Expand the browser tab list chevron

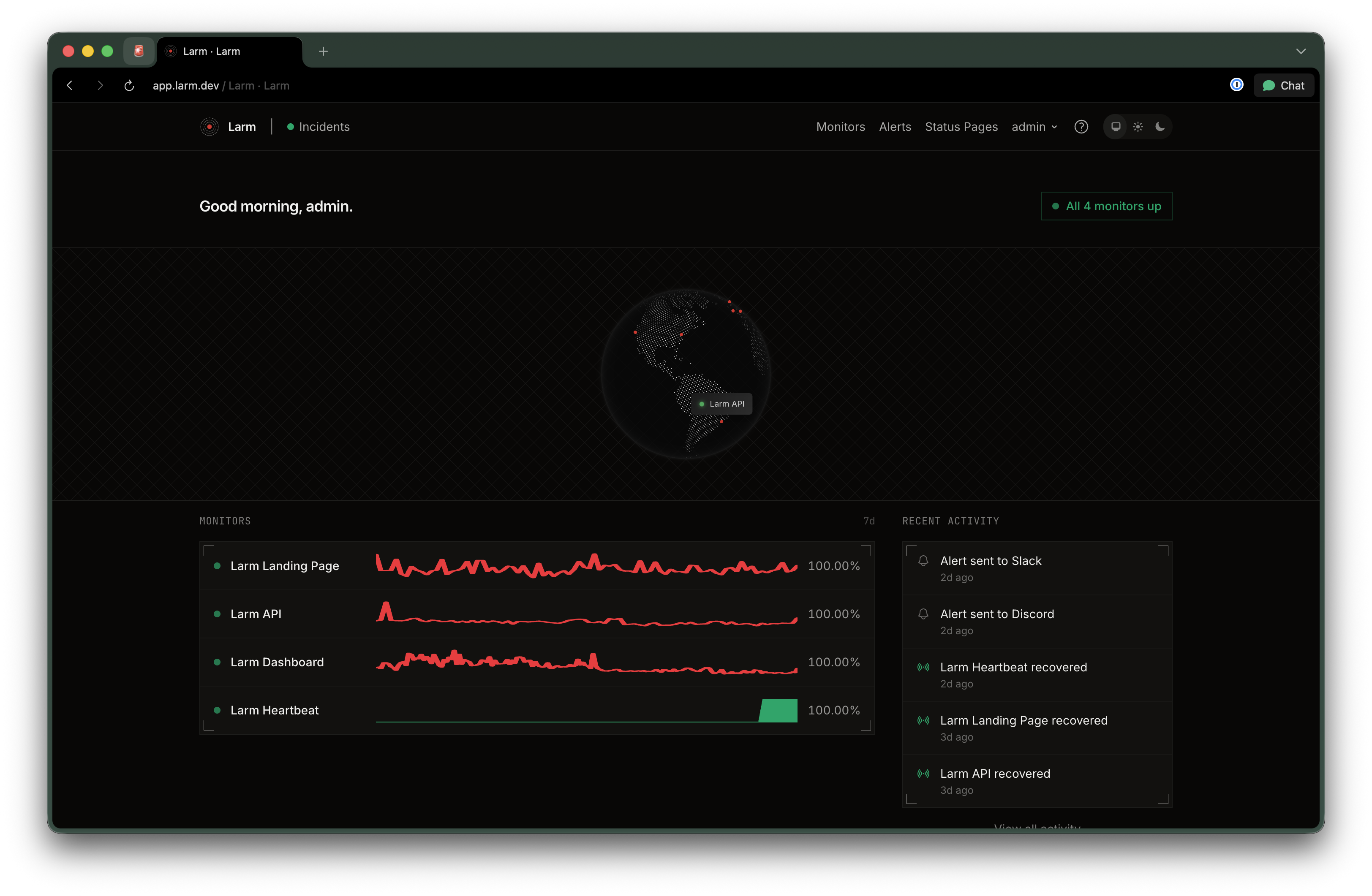click(x=1301, y=51)
